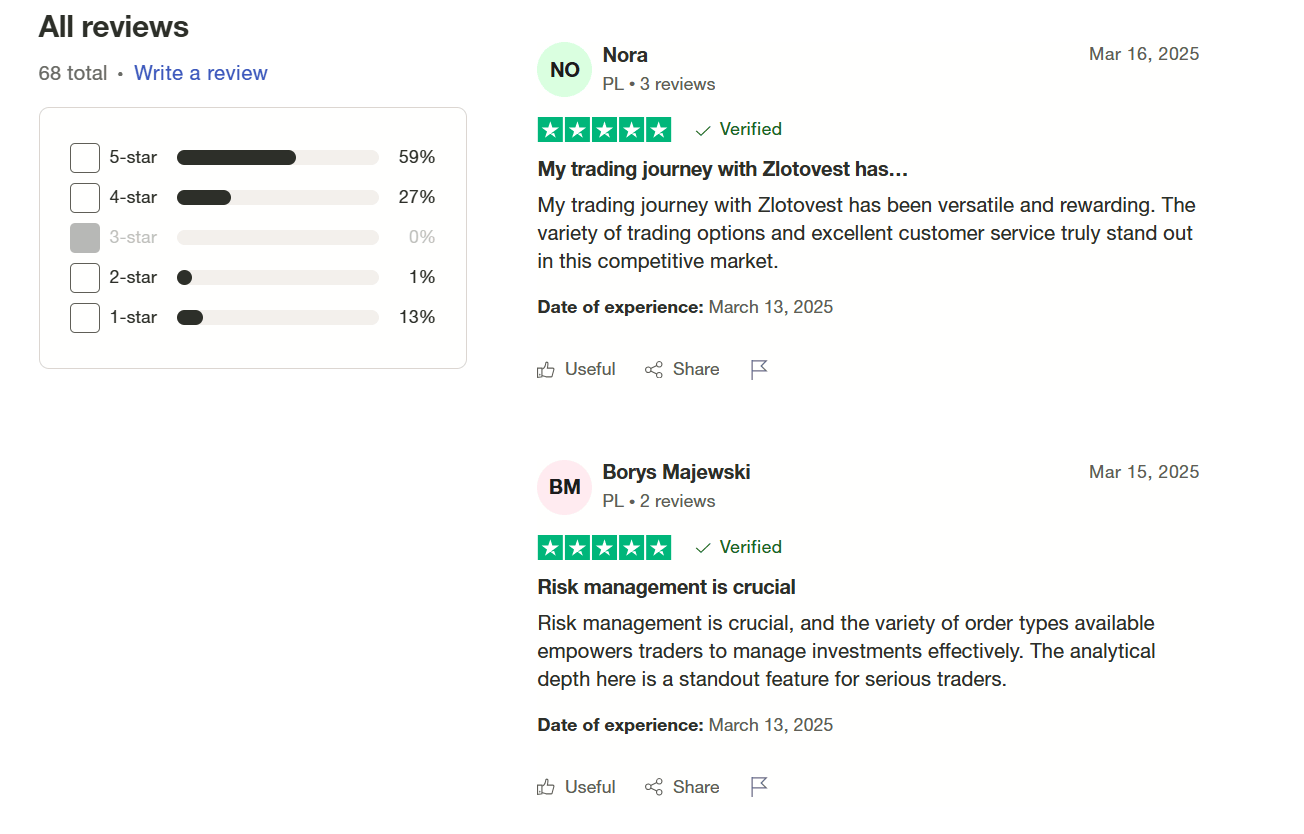The image size is (1304, 834).
Task: Check the 2-star filter checkbox
Action: (85, 278)
